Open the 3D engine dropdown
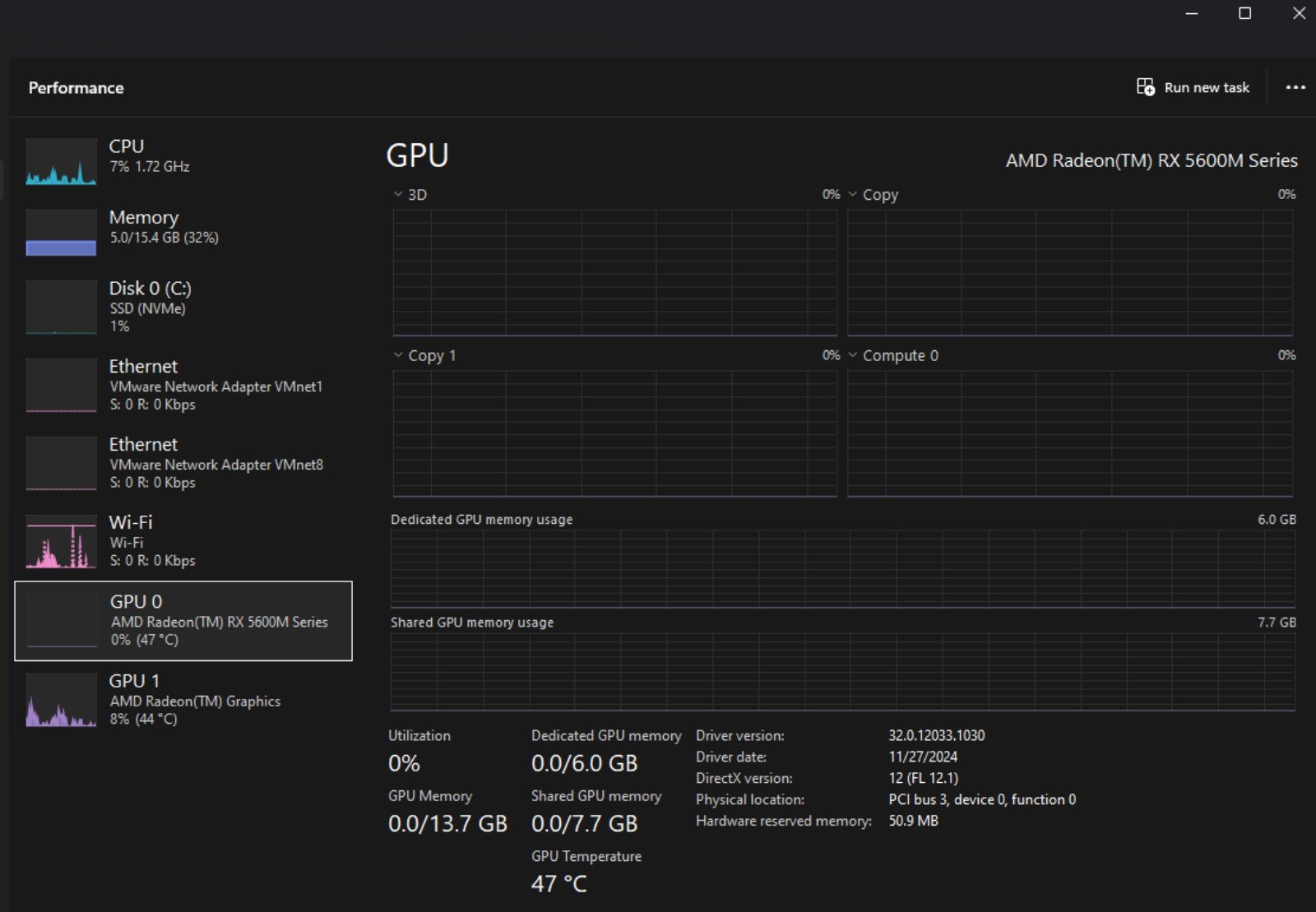The height and width of the screenshot is (912, 1316). pos(398,195)
